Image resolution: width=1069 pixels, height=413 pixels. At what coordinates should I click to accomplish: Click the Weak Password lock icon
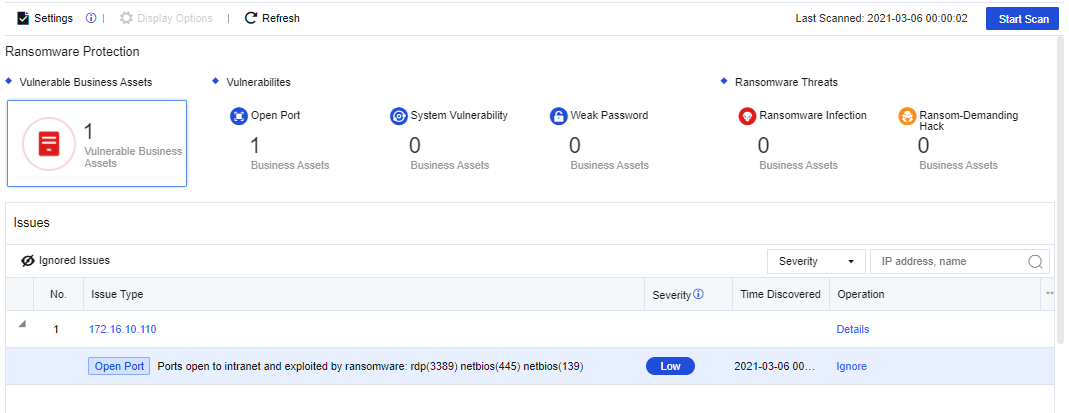pos(559,116)
